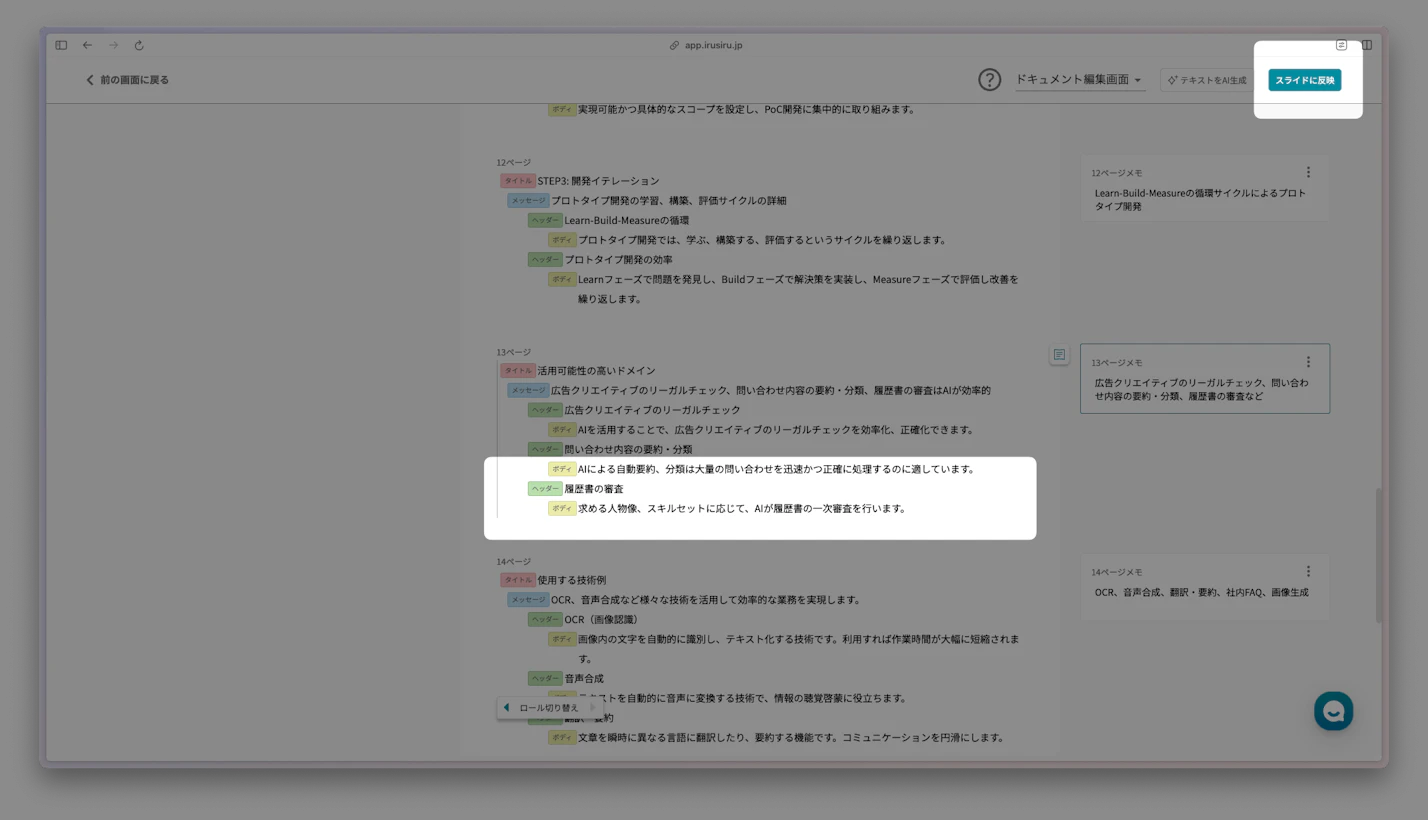Screen dimensions: 1428x820
Task: Click the ヘッダー tag beside 履歴書の審査
Action: coord(545,489)
